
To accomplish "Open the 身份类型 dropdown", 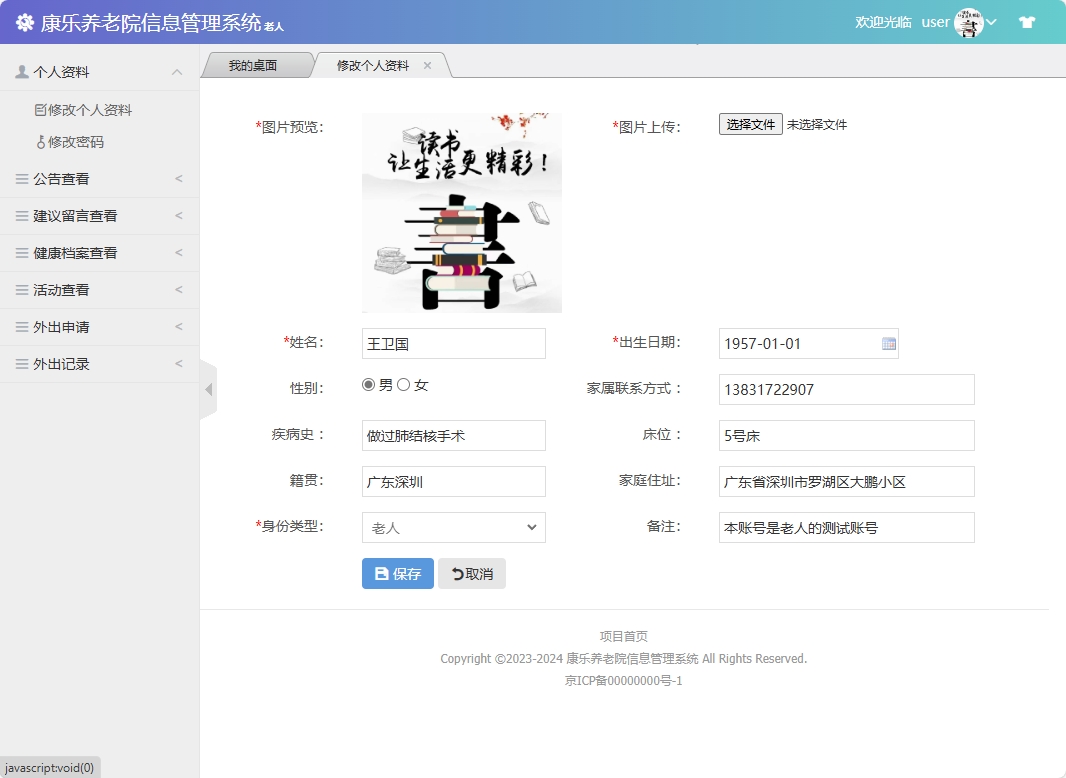I will [x=453, y=527].
